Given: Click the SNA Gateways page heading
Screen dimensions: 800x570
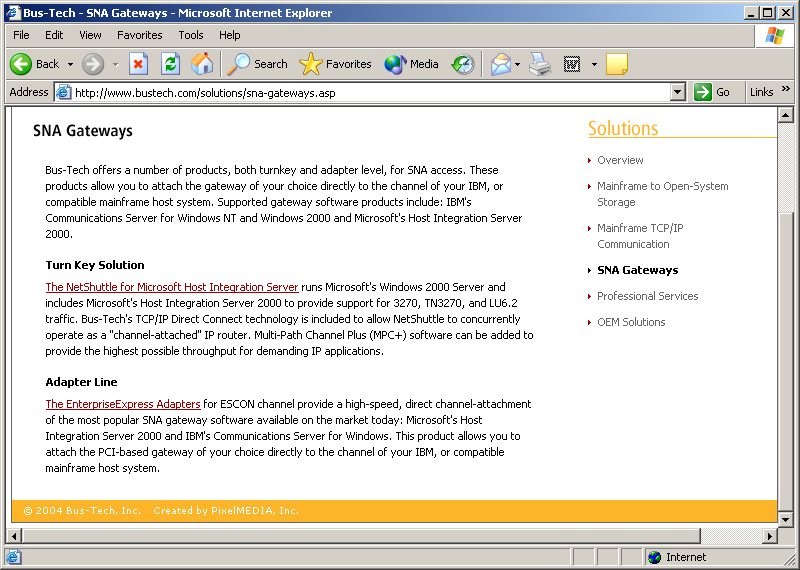Looking at the screenshot, I should click(x=83, y=131).
